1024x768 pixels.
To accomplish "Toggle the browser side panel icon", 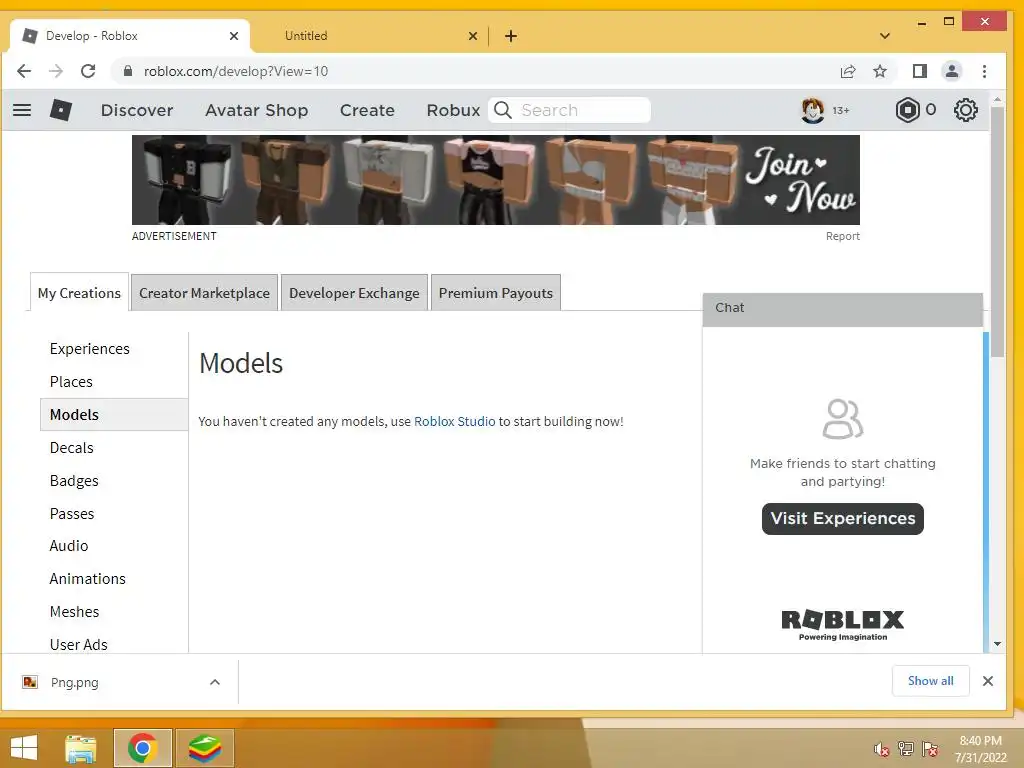I will tap(920, 71).
